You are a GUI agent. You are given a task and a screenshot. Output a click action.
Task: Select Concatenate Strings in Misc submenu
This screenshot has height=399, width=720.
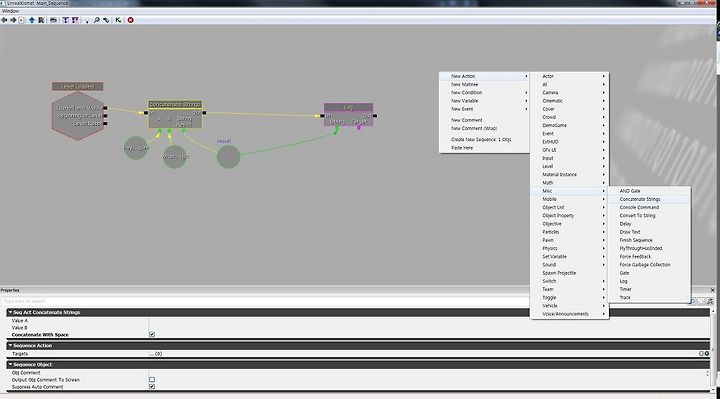649,199
